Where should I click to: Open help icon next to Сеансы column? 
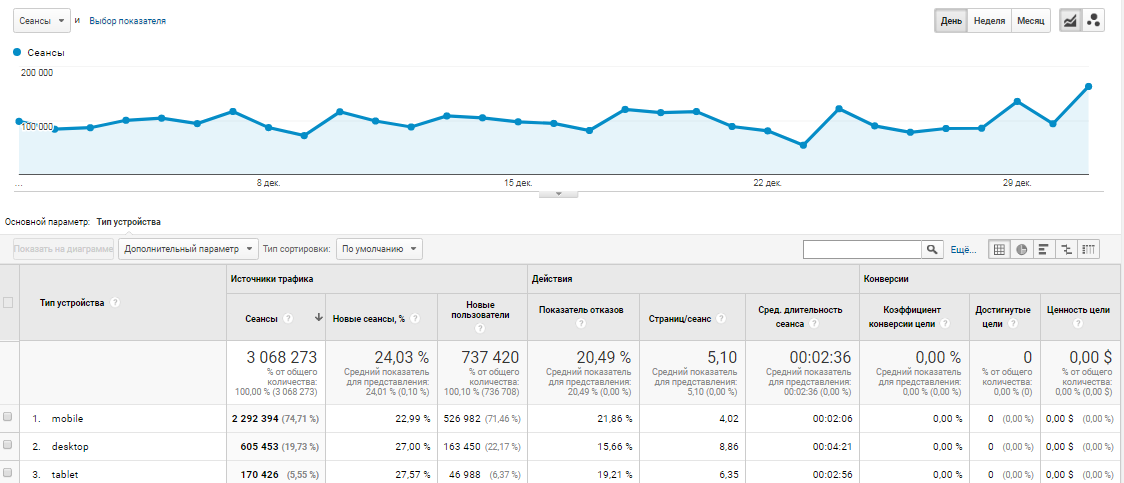click(288, 318)
